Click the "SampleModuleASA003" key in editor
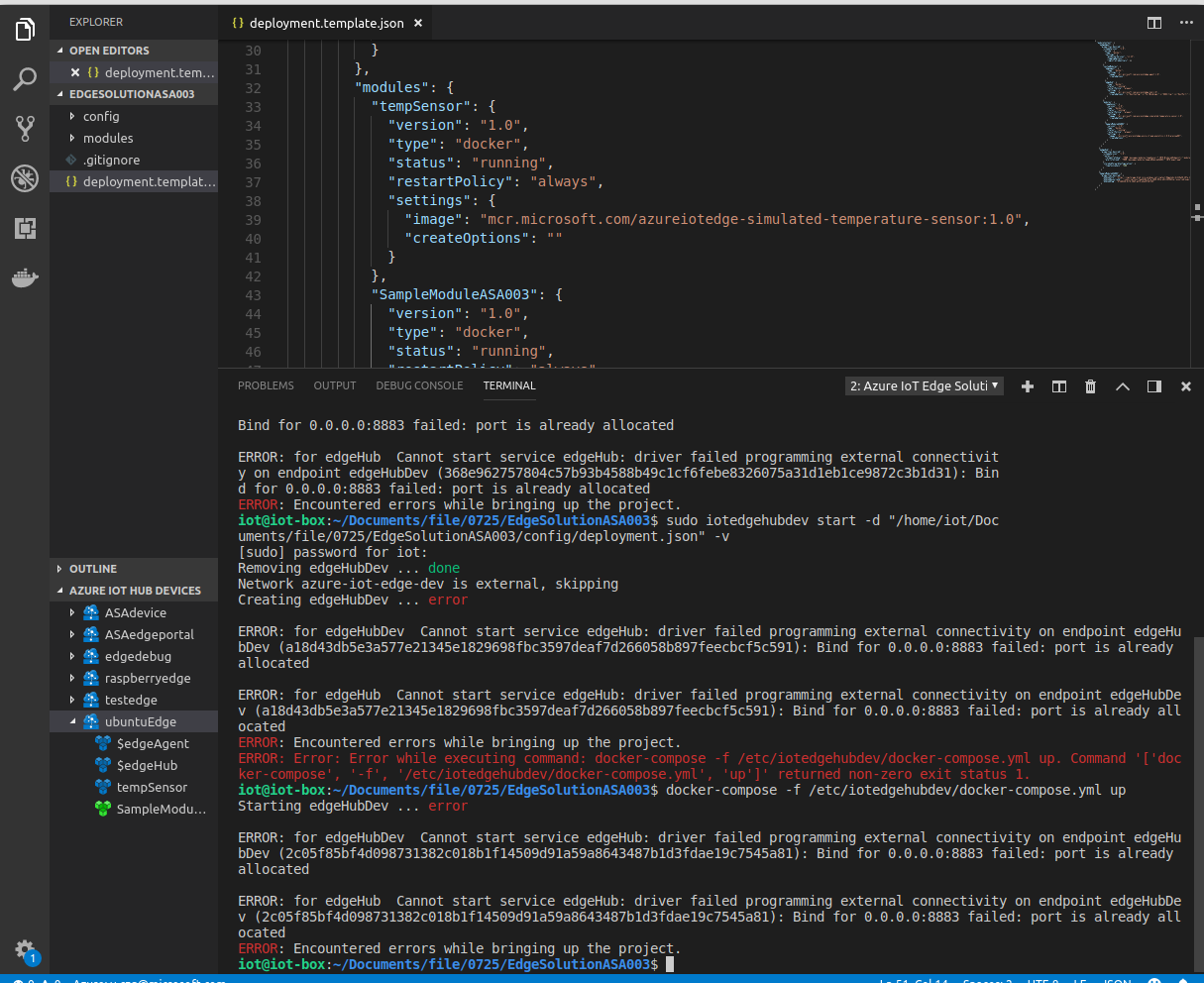Viewport: 1204px width, 983px height. pos(455,294)
